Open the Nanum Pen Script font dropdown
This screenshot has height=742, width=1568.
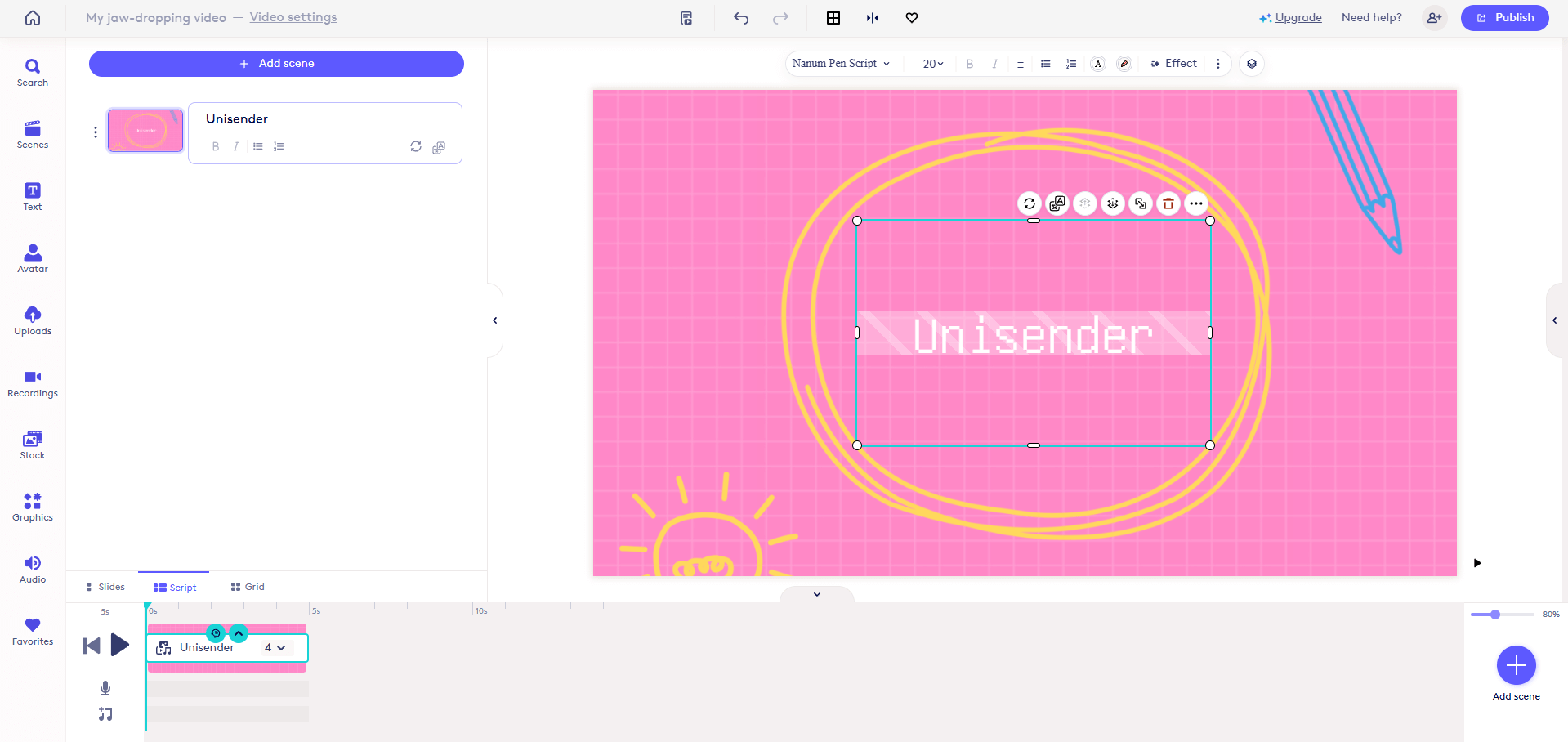coord(841,64)
